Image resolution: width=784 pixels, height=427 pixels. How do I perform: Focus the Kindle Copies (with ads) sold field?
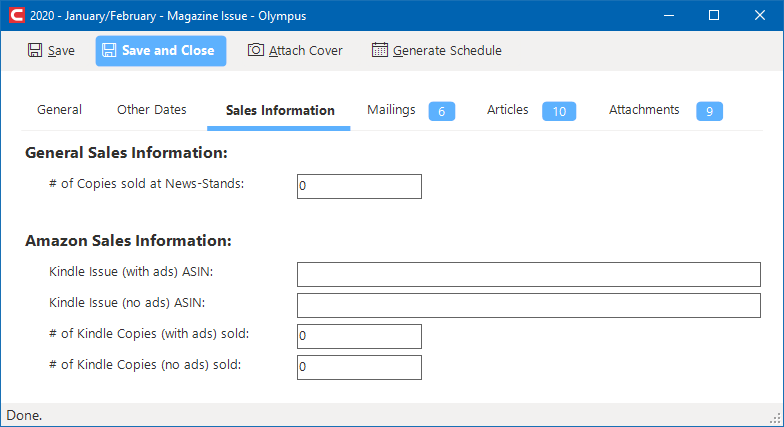359,336
